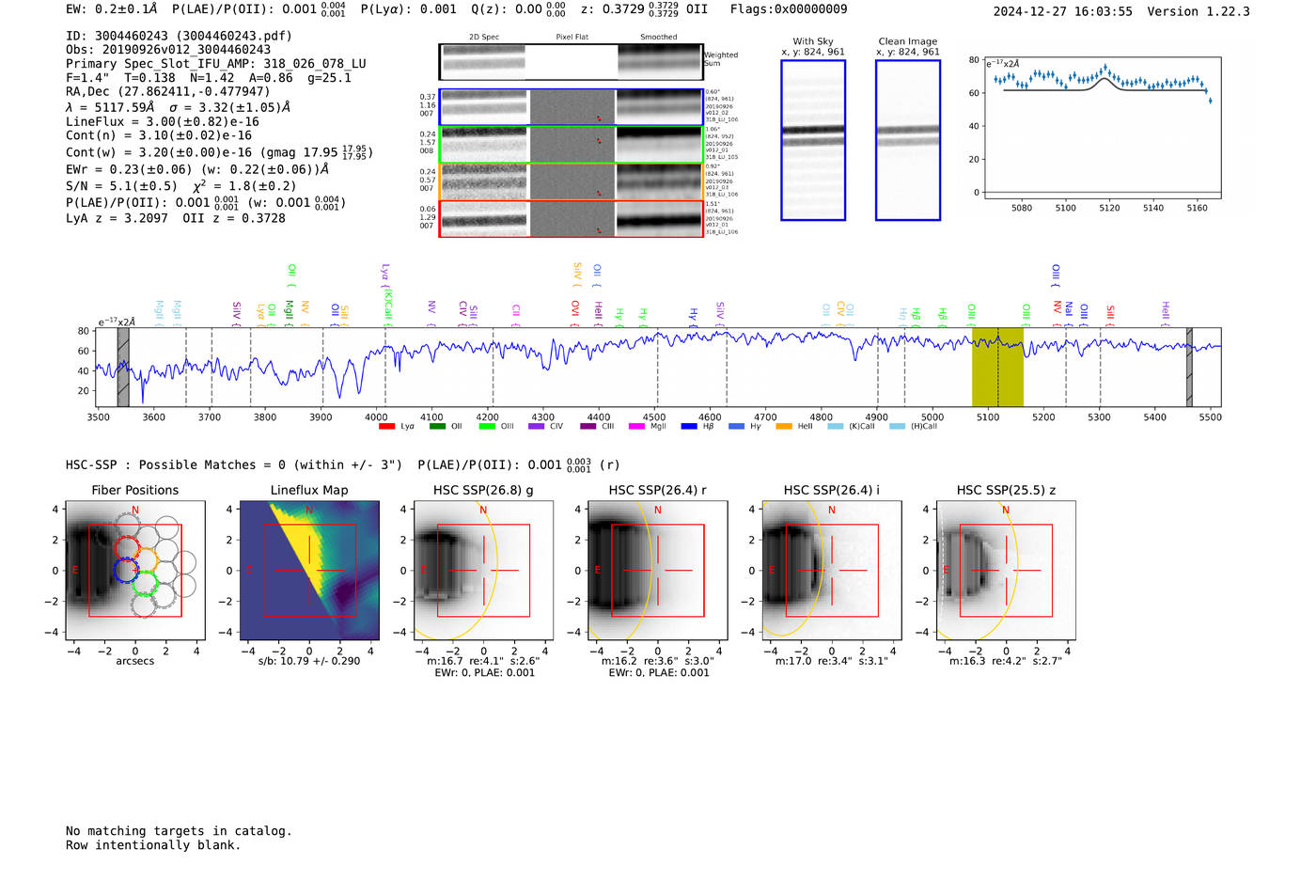The height and width of the screenshot is (896, 1316).
Task: Open the HSC SSP(26.4) r image
Action: pyautogui.click(x=658, y=570)
